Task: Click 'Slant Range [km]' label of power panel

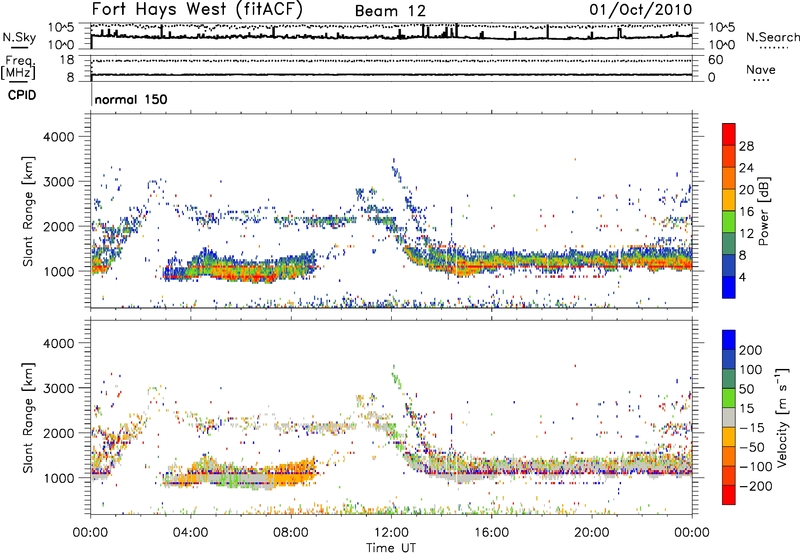Action: click(28, 211)
